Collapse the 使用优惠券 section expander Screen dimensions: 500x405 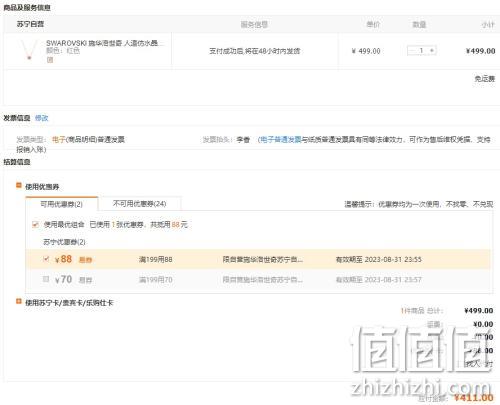[x=19, y=185]
